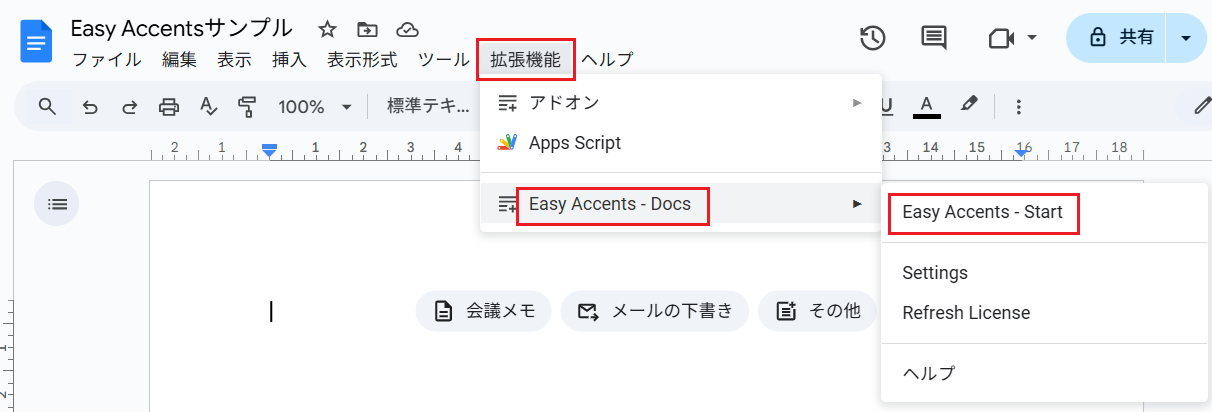Show the document outline
1212x412 pixels.
[57, 204]
